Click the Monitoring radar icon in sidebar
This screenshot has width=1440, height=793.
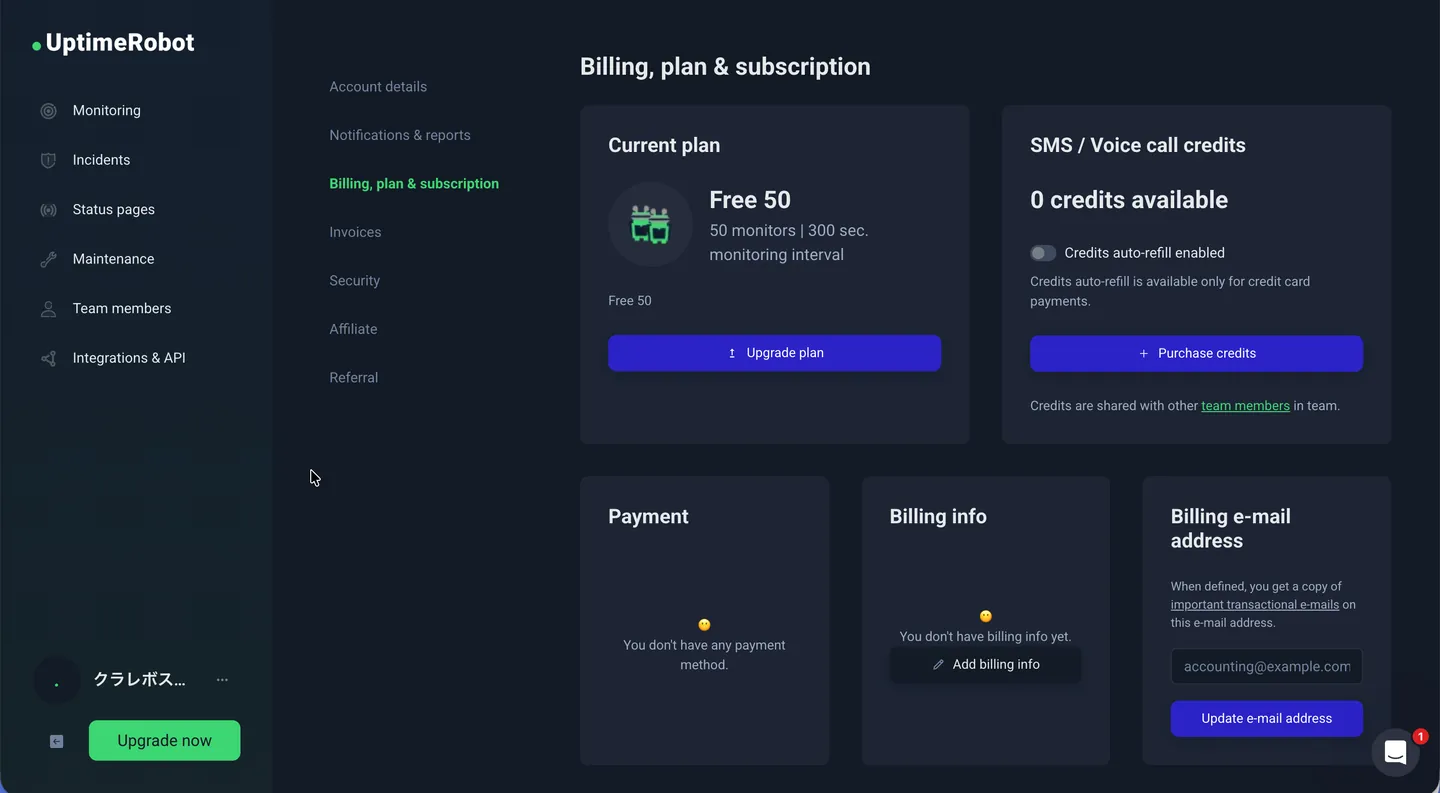point(48,111)
